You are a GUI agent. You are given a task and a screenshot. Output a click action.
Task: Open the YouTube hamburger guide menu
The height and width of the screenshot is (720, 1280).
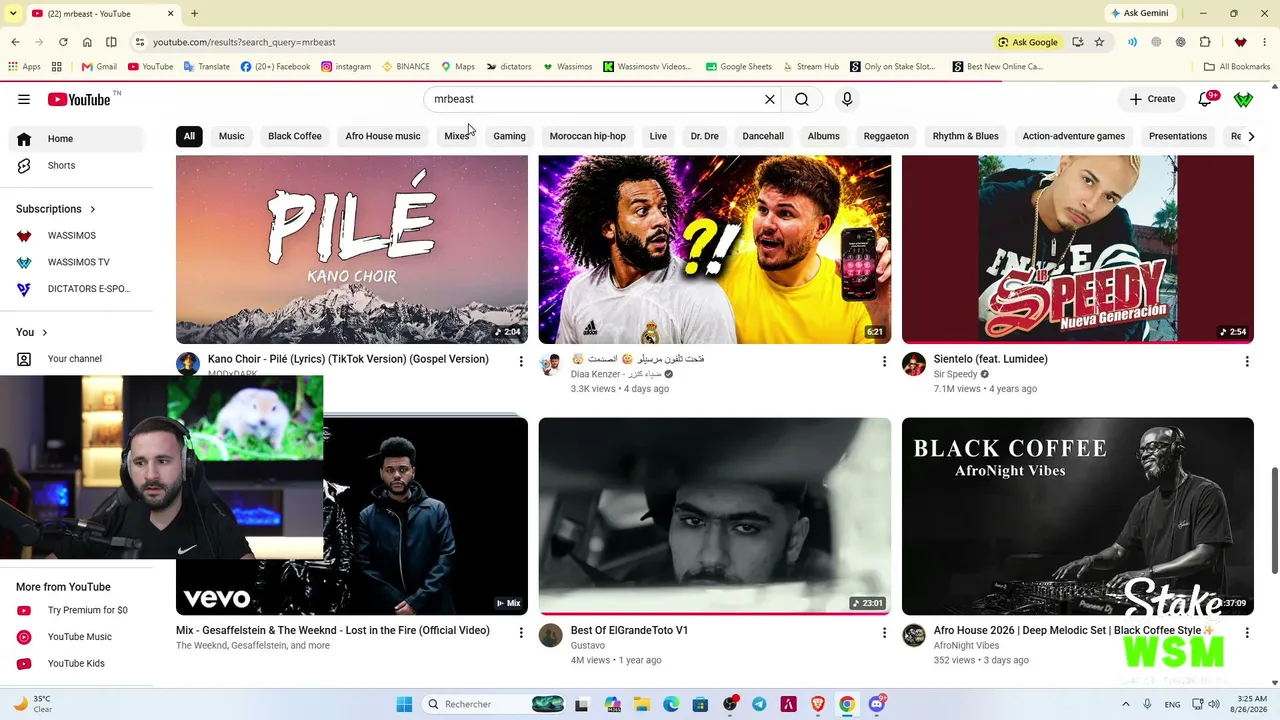pos(24,99)
